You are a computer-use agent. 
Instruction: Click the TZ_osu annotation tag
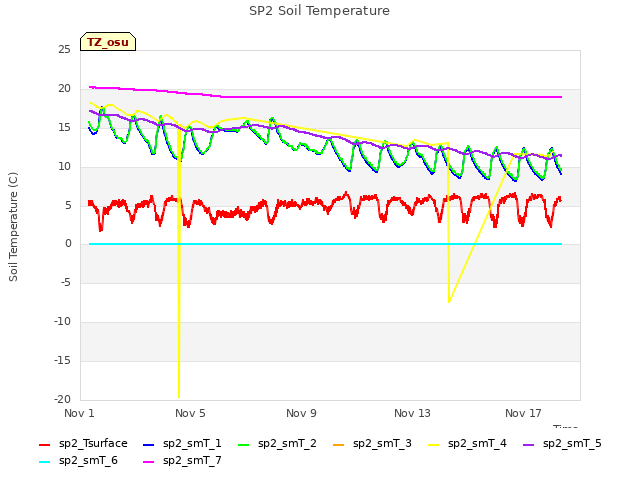click(x=108, y=42)
